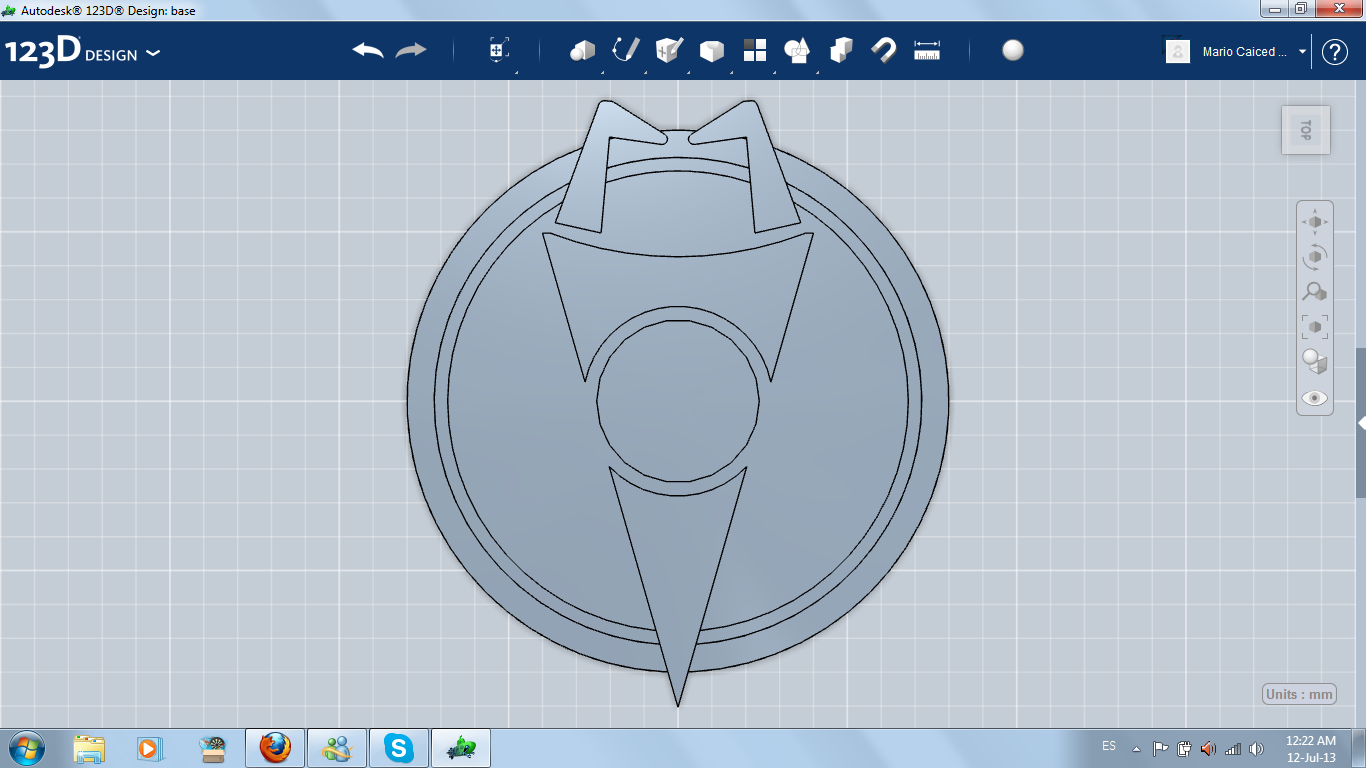Select the Measure ruler tool
The height and width of the screenshot is (768, 1366).
click(x=927, y=50)
